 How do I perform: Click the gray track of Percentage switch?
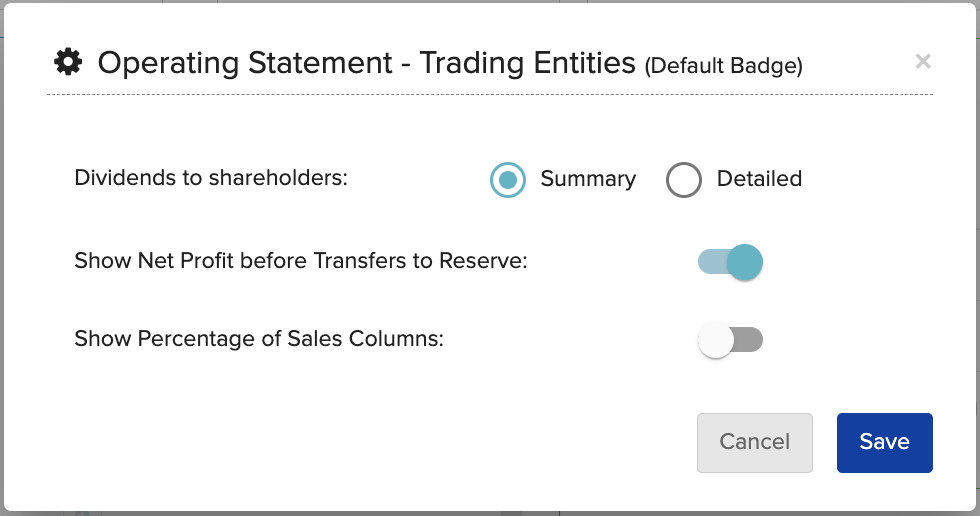tap(748, 340)
